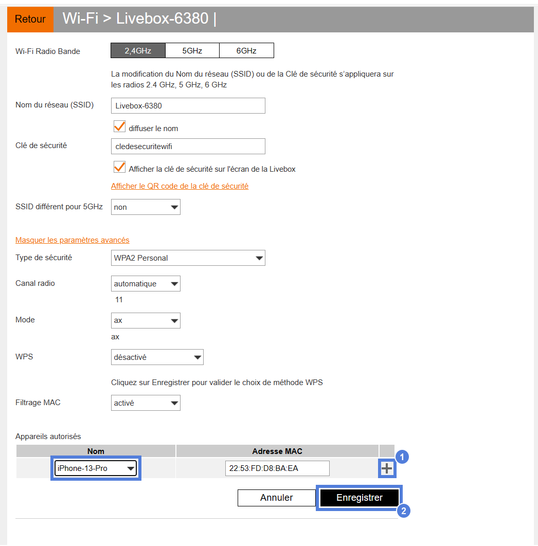538x546 pixels.
Task: Click the Clé de sécurité input field
Action: [188, 146]
